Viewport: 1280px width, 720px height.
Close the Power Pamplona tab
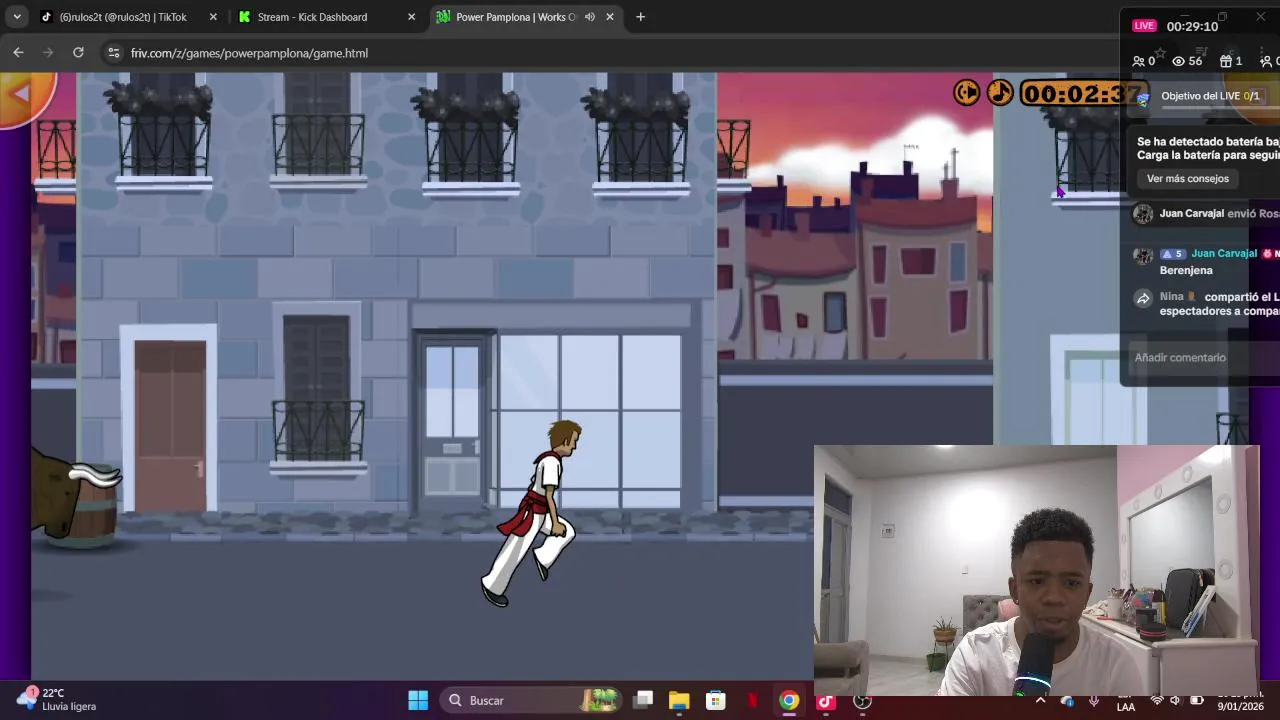(x=610, y=17)
